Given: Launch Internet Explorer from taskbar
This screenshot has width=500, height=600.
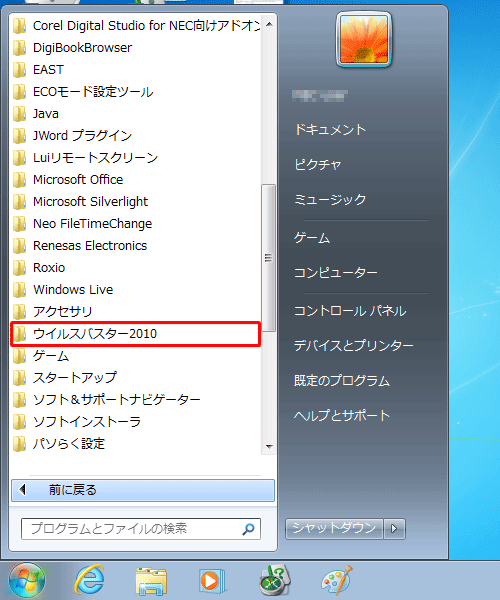Looking at the screenshot, I should pos(89,580).
